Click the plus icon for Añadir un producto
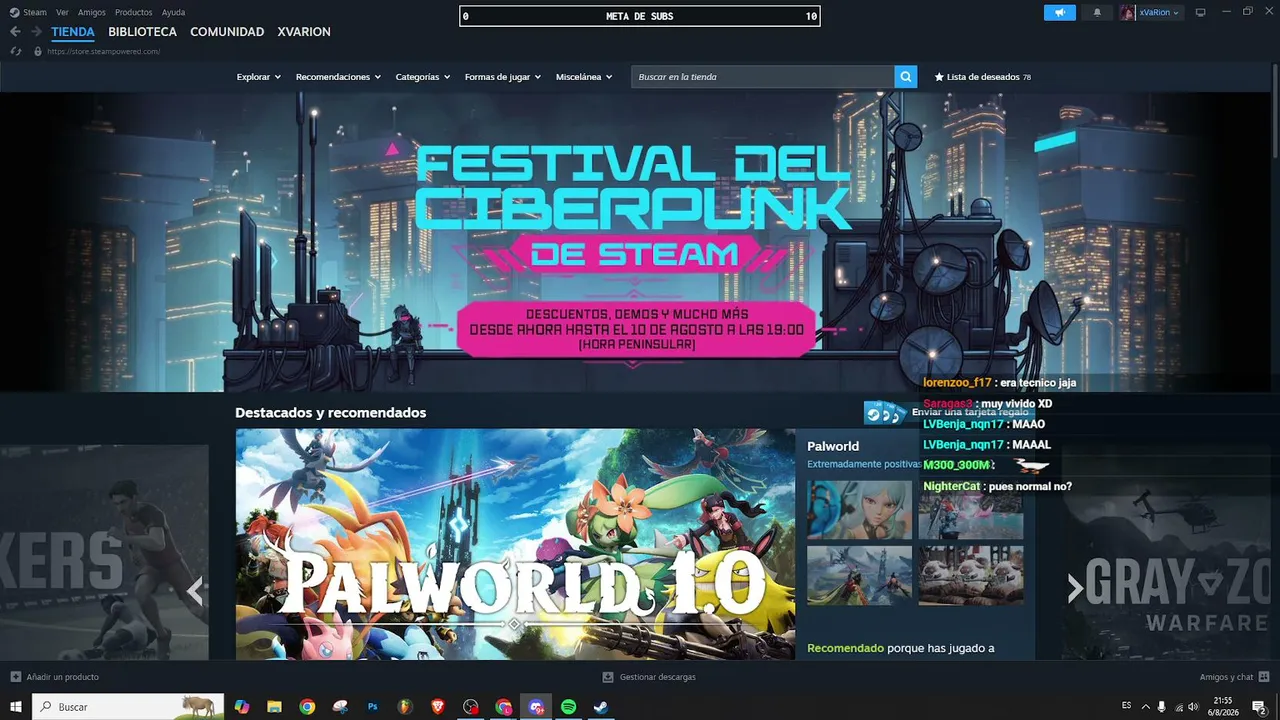This screenshot has width=1280, height=720. click(x=15, y=677)
